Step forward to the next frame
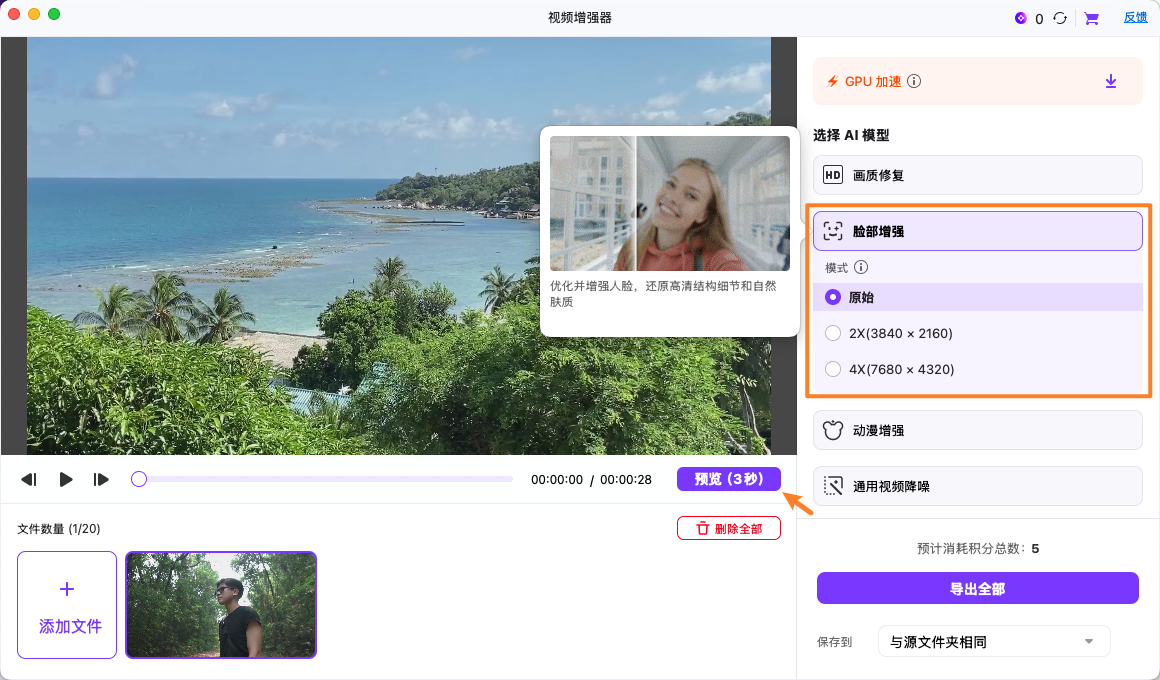Viewport: 1160px width, 680px height. coord(101,480)
